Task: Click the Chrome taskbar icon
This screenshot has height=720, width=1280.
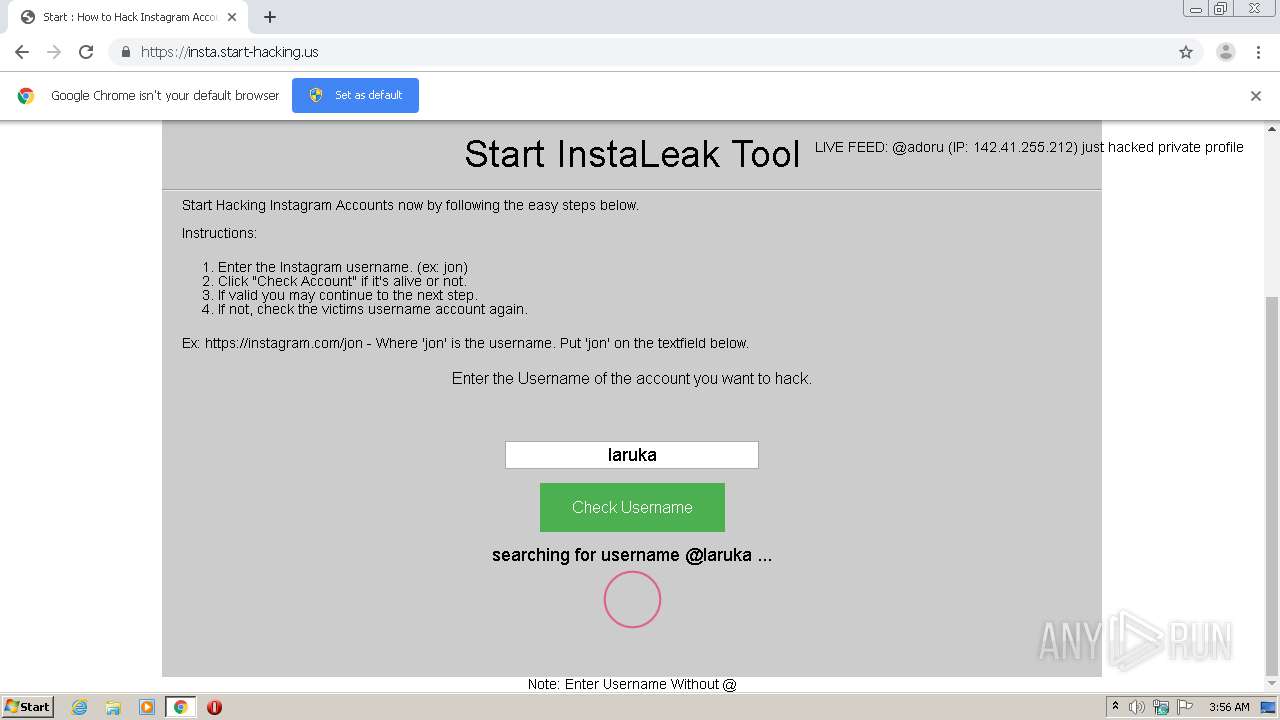Action: [x=181, y=707]
